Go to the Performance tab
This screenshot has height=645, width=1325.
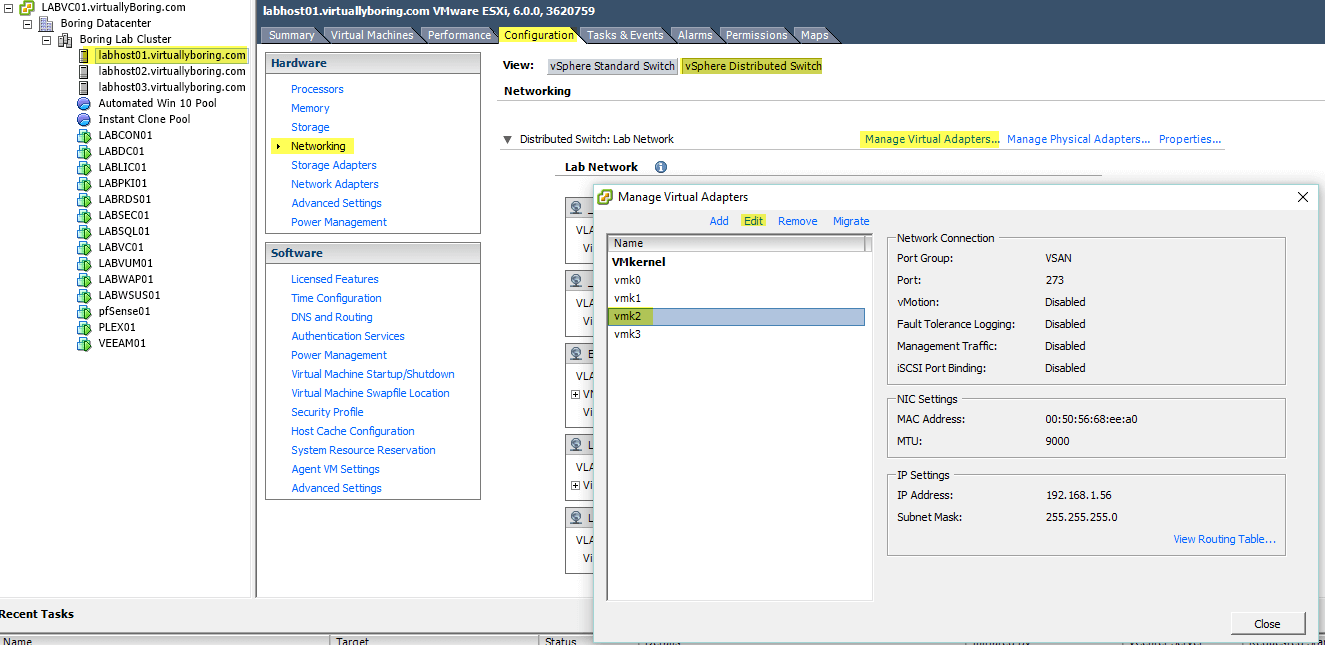(x=460, y=35)
